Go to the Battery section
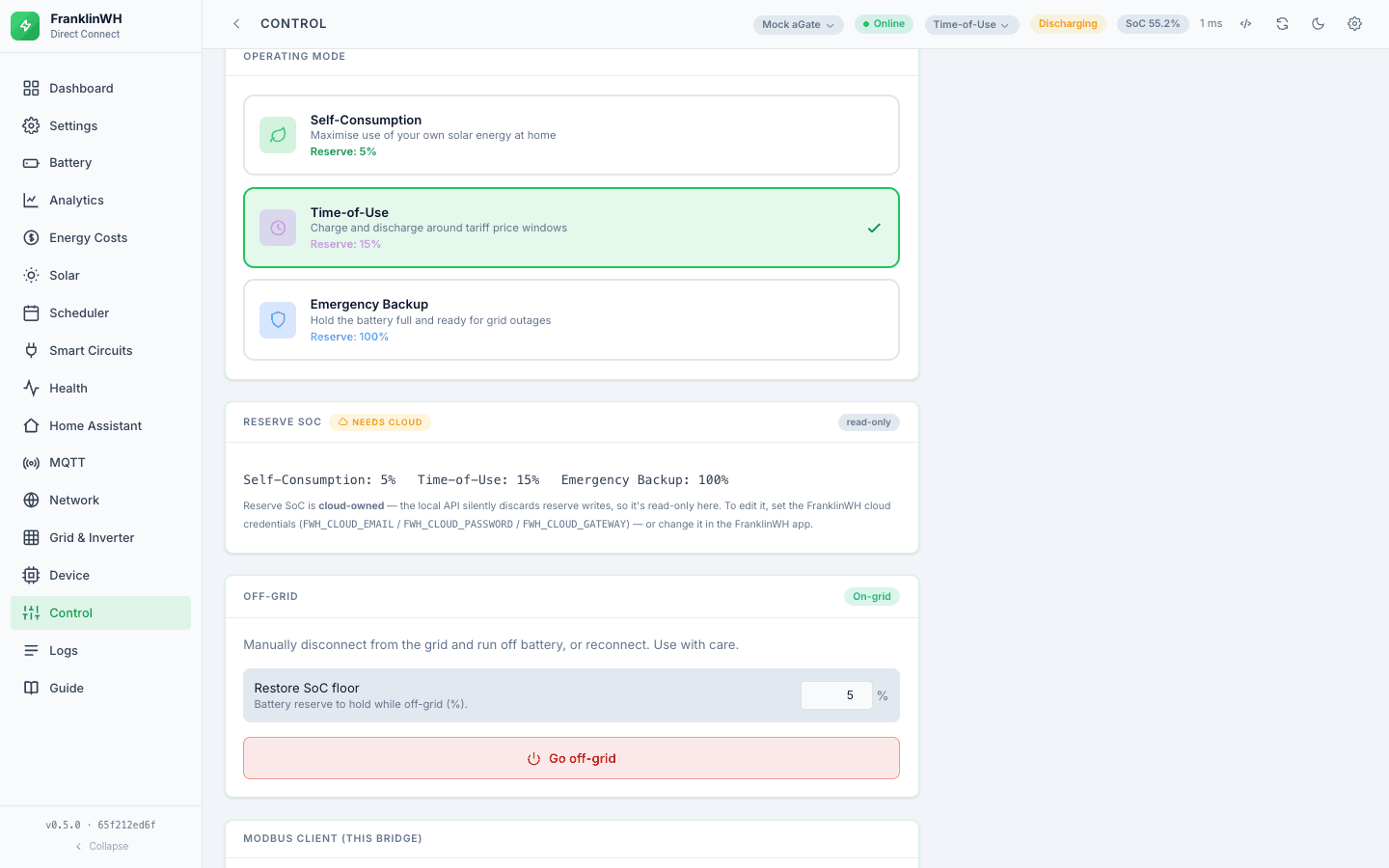The image size is (1389, 868). coord(100,163)
